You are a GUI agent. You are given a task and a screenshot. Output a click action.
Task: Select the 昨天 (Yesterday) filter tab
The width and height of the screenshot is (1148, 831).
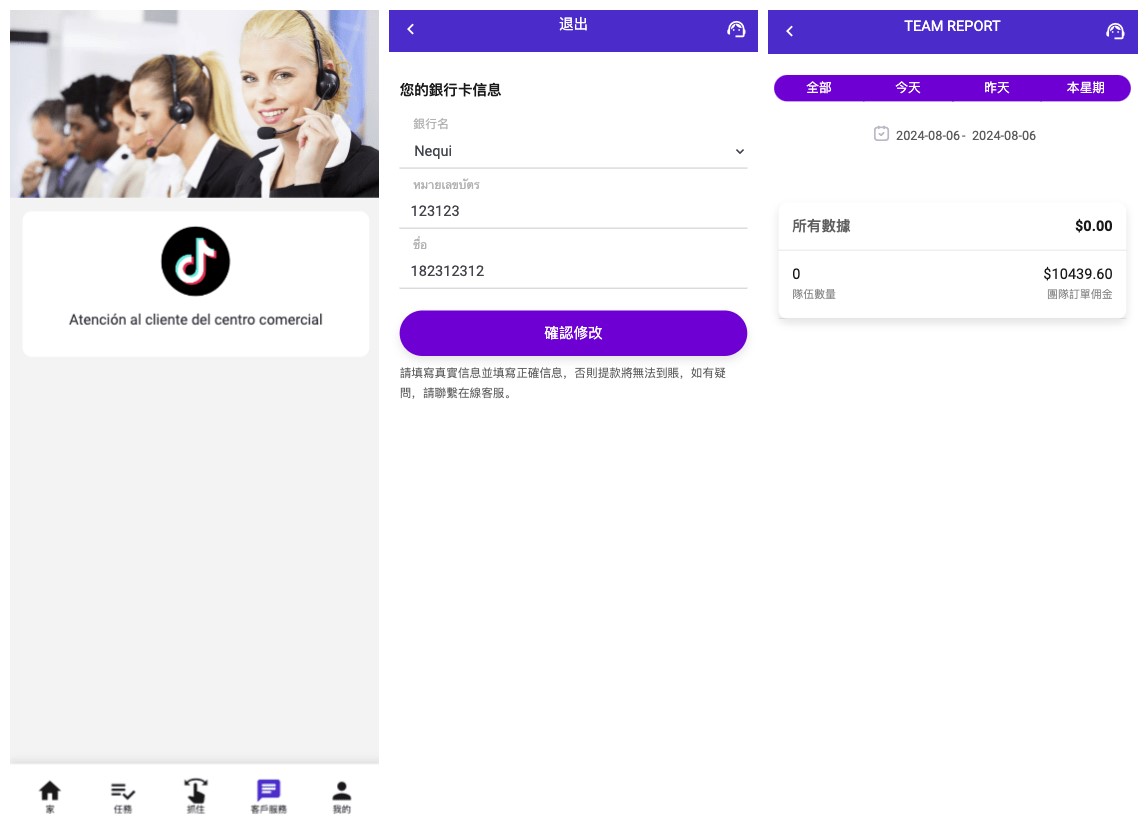(x=997, y=88)
